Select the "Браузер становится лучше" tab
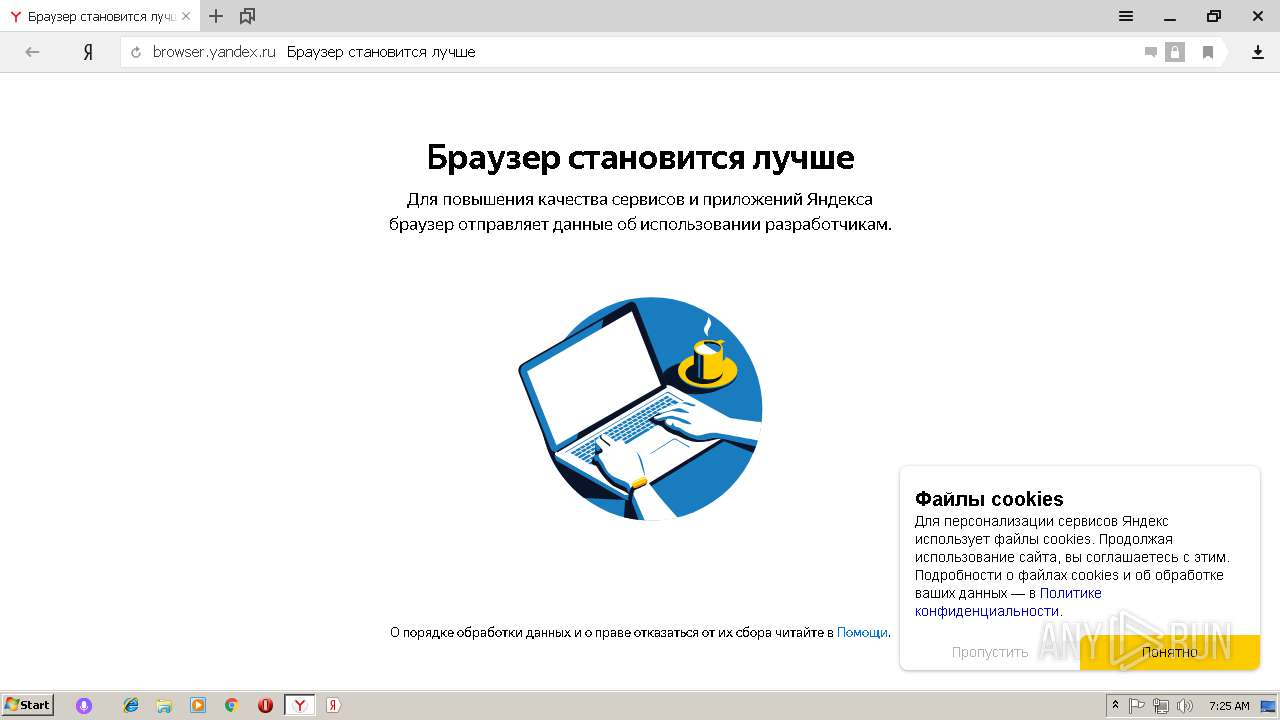This screenshot has width=1280, height=720. [100, 16]
